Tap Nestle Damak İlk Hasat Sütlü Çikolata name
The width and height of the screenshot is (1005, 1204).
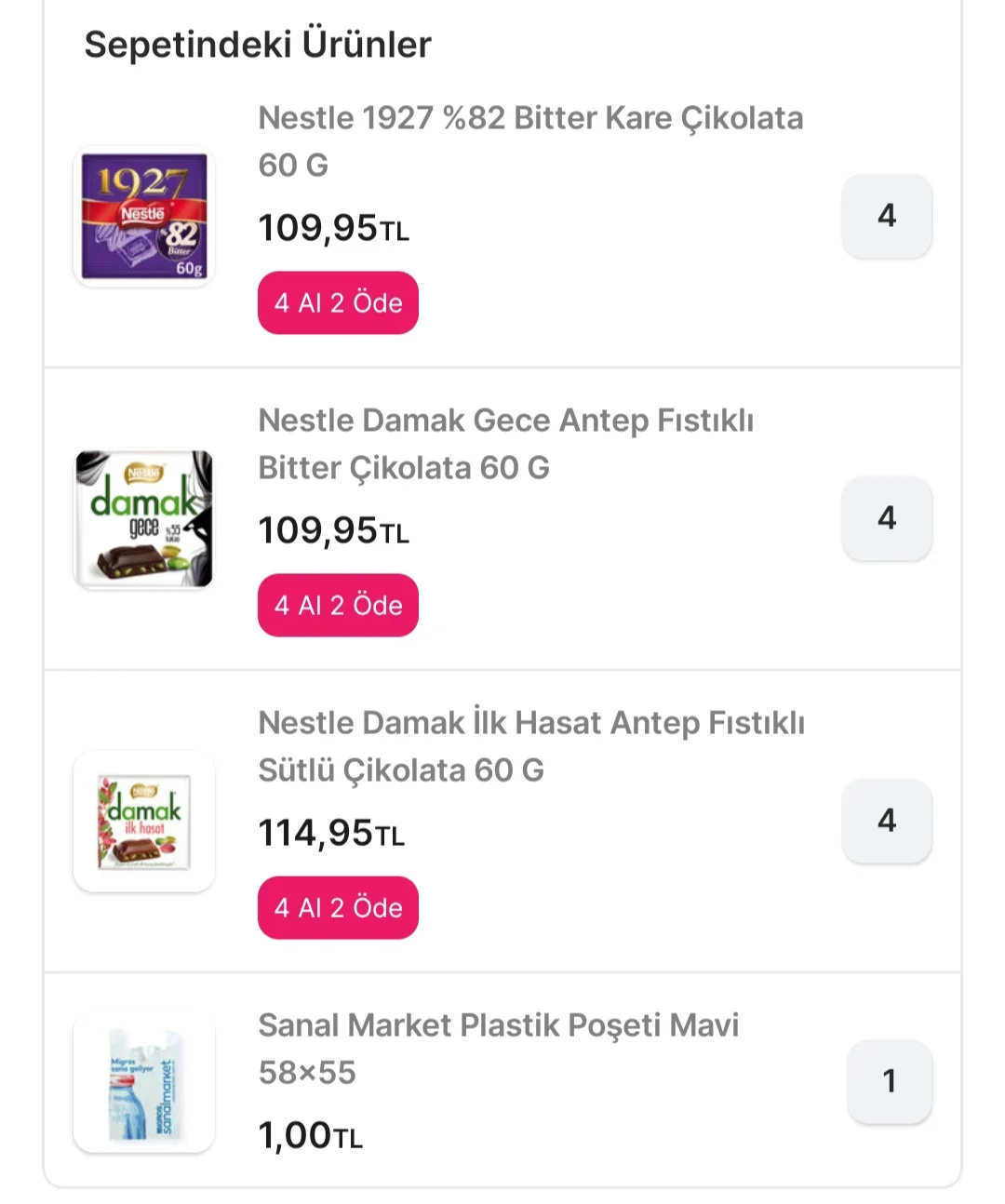pyautogui.click(x=531, y=746)
